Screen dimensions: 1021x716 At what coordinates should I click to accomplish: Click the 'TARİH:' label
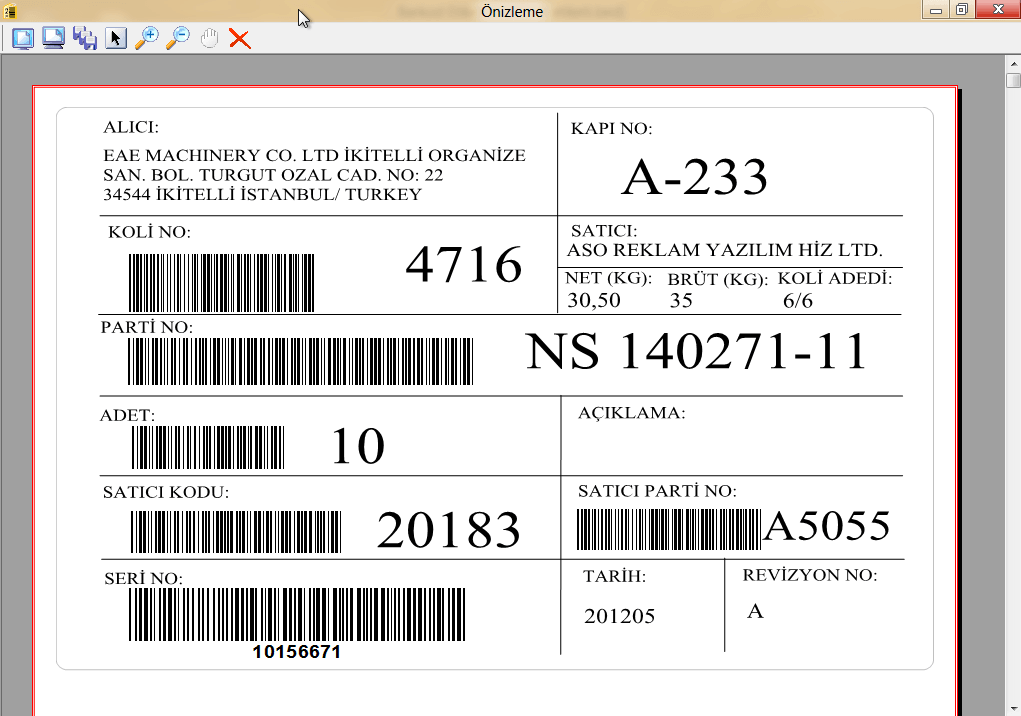click(x=614, y=576)
